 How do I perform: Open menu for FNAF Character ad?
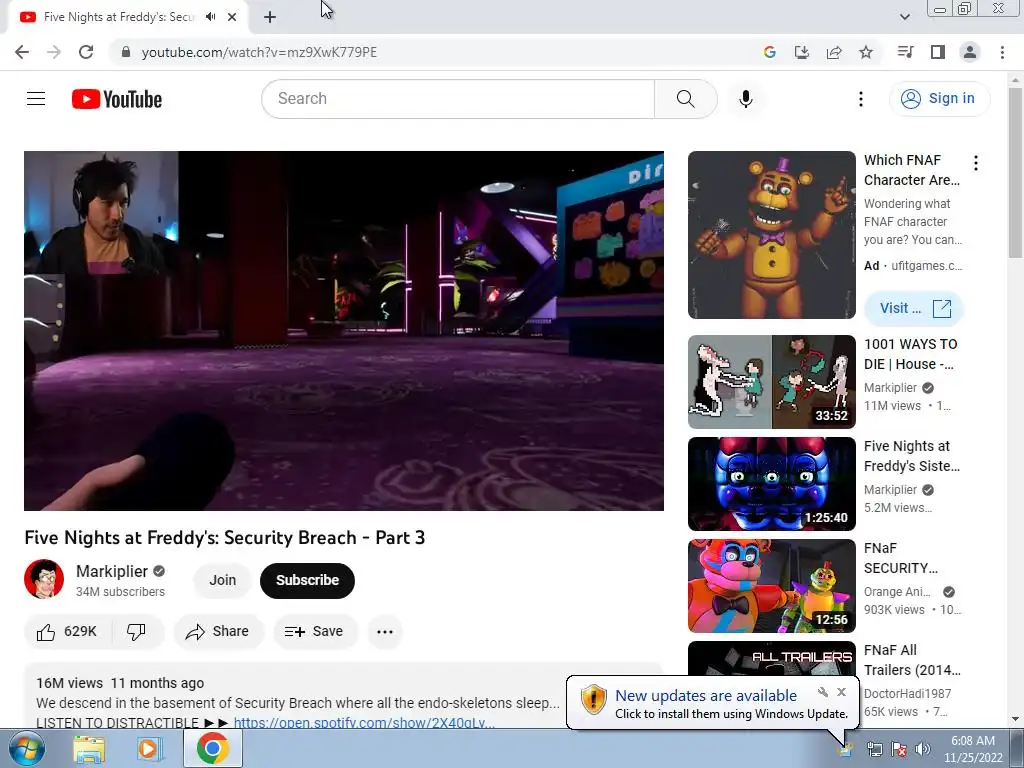click(976, 163)
